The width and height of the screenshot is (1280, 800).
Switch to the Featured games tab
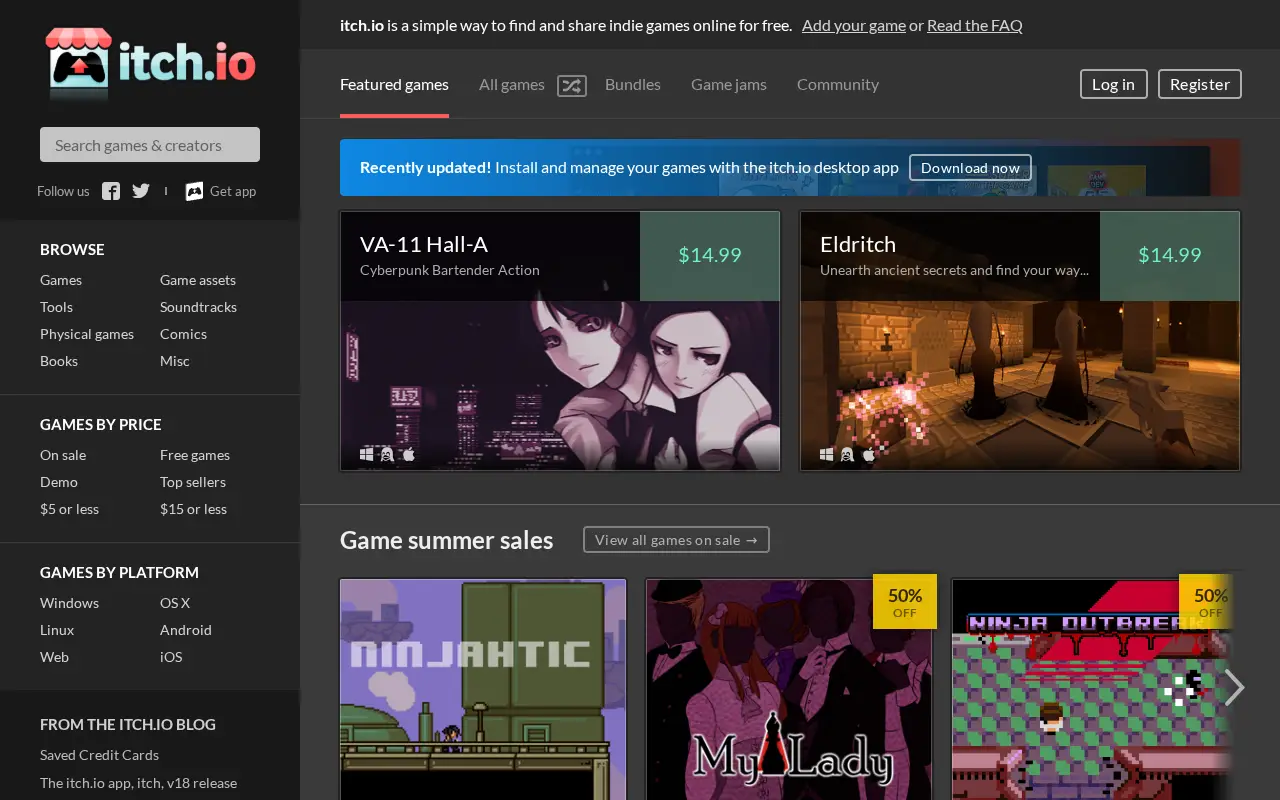394,84
